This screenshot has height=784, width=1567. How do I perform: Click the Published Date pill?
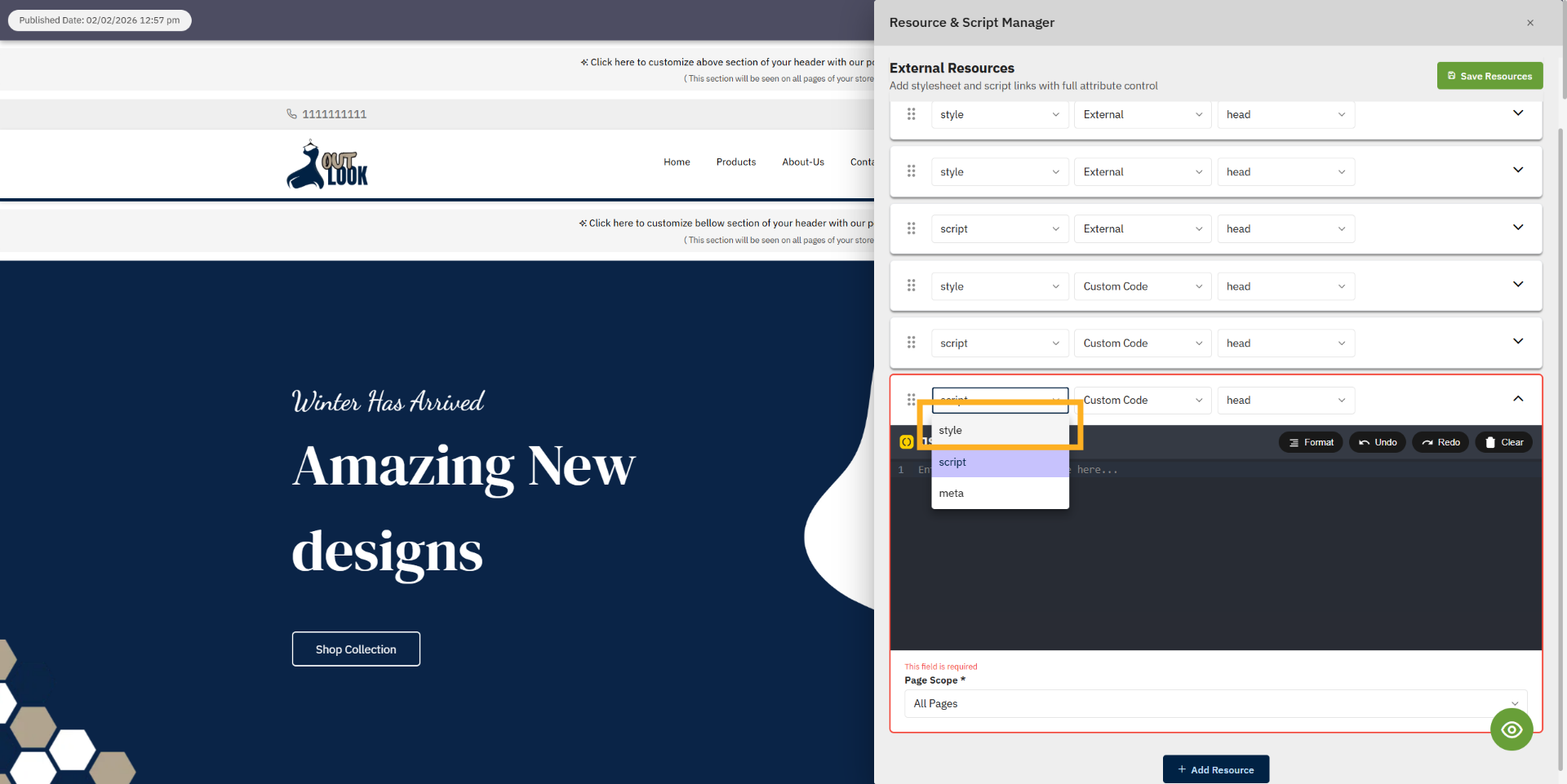[x=99, y=20]
